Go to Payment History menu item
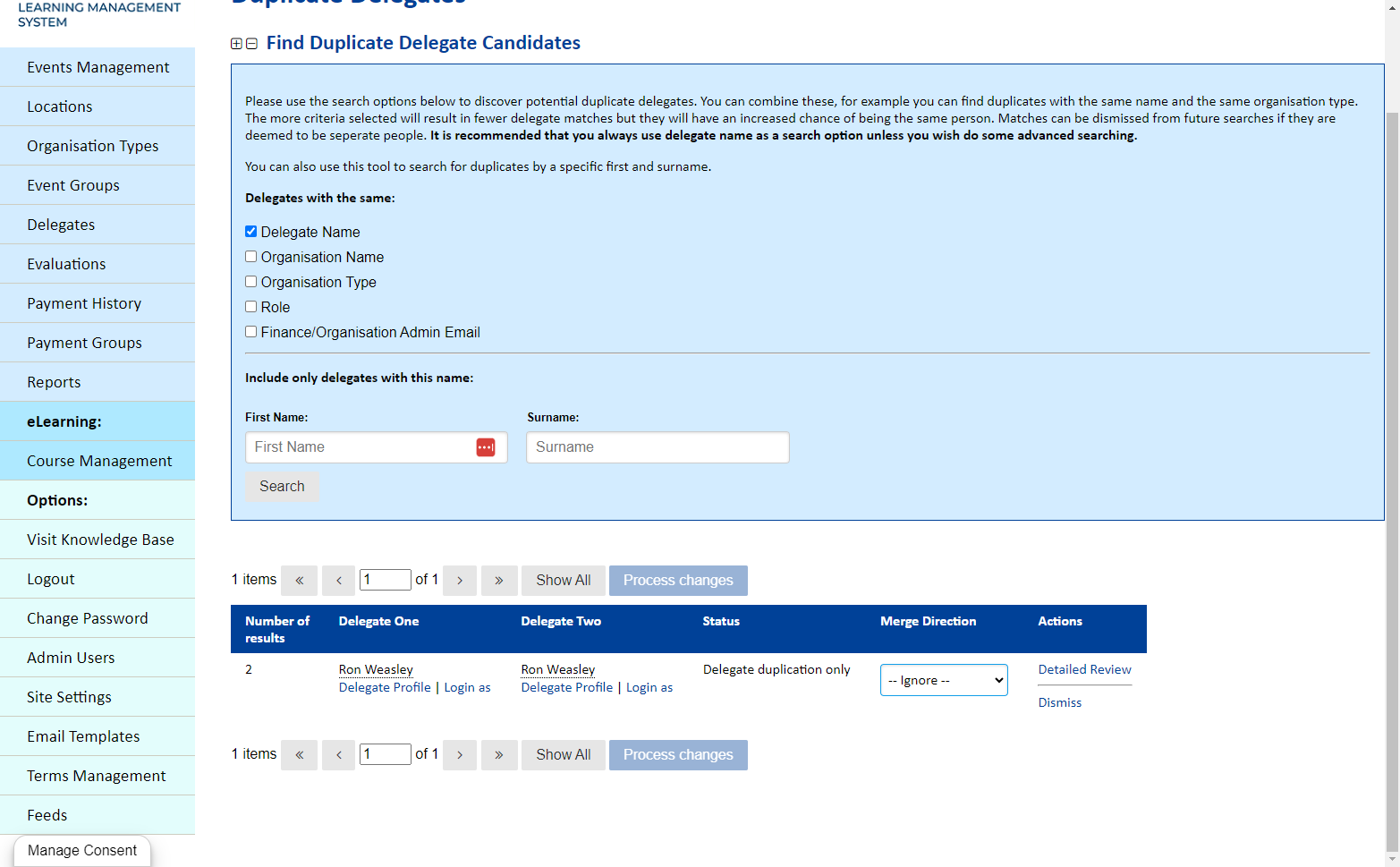The image size is (1400, 867). (x=98, y=303)
